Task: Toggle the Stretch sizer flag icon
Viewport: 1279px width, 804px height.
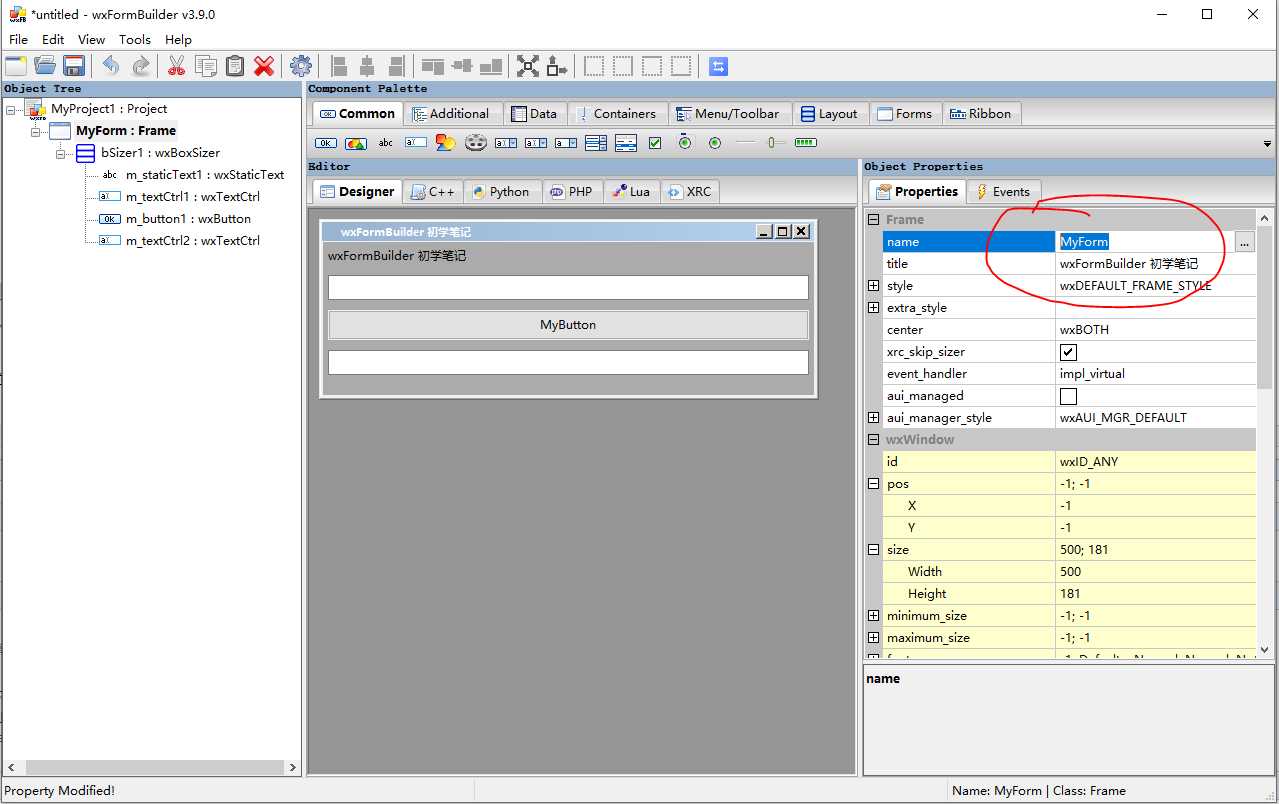Action: [557, 66]
